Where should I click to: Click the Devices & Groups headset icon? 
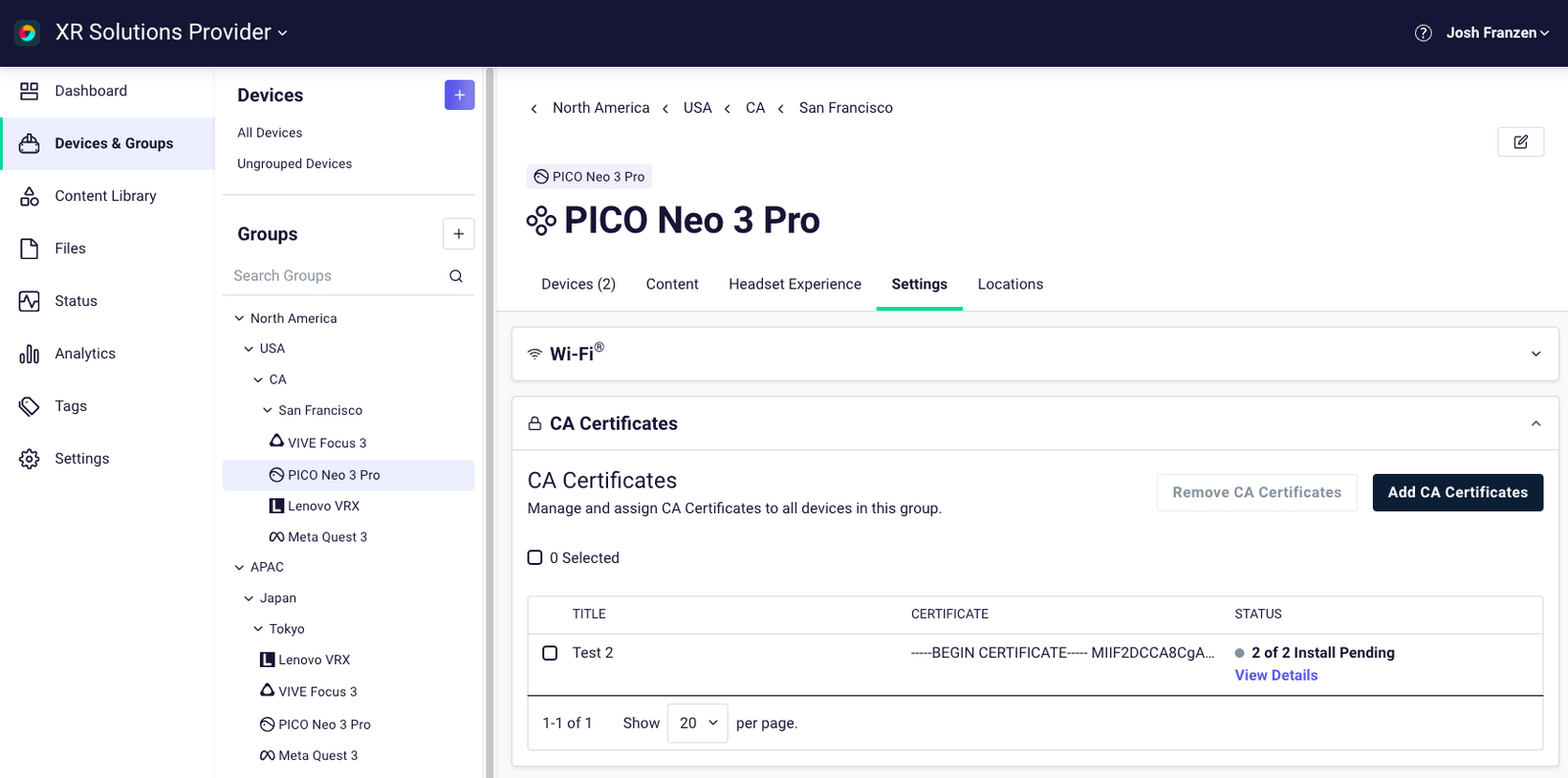pos(30,143)
